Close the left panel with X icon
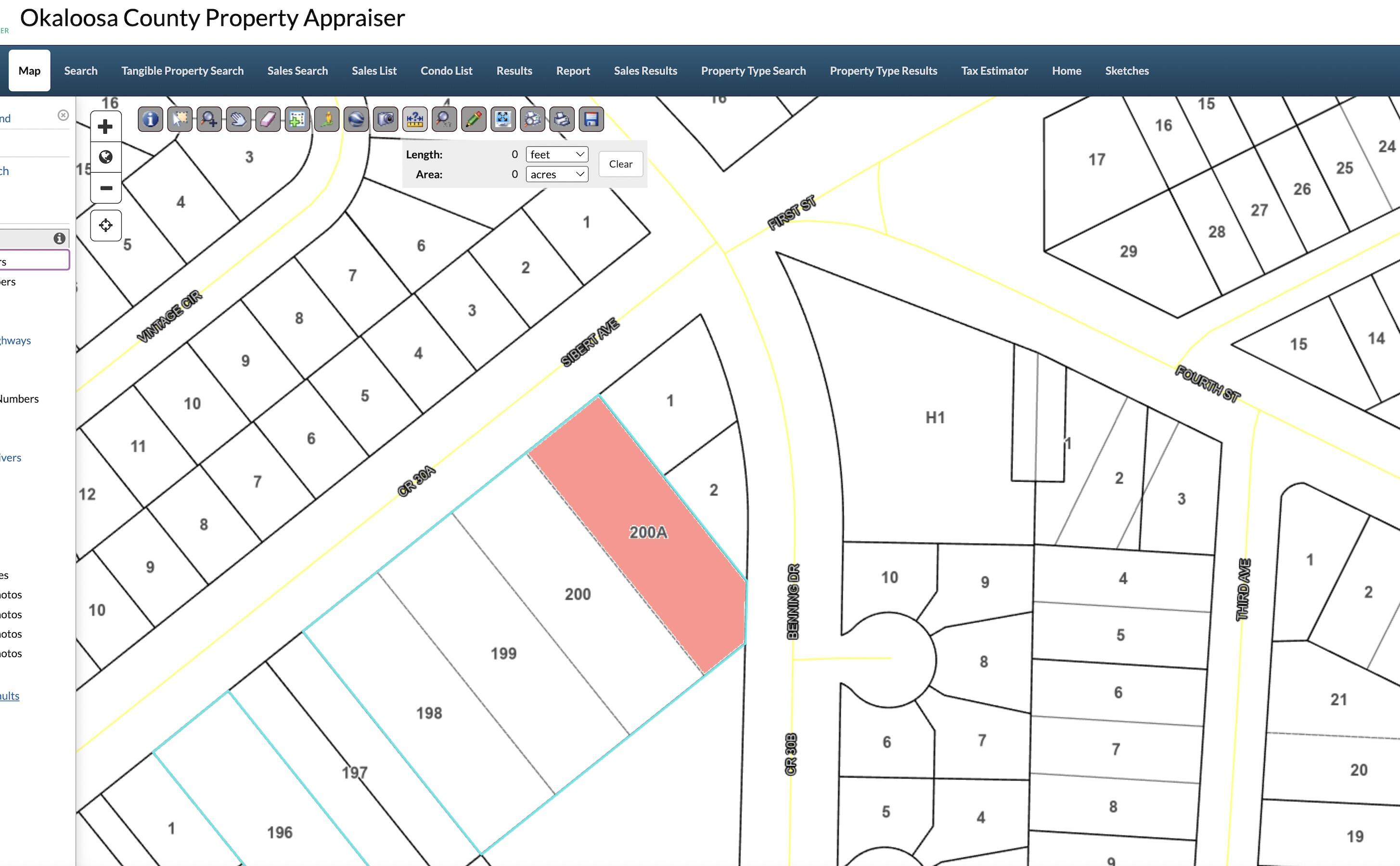The image size is (1400, 866). (x=64, y=115)
